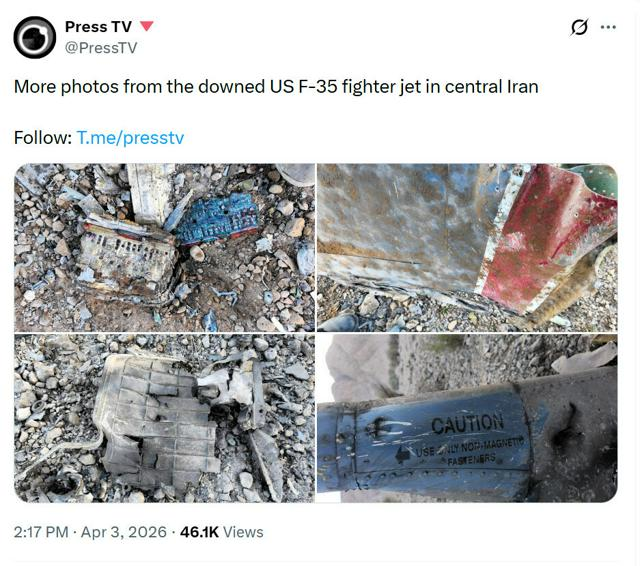The height and width of the screenshot is (566, 640).
Task: Click the 2:17 PM timestamp
Action: (41, 532)
